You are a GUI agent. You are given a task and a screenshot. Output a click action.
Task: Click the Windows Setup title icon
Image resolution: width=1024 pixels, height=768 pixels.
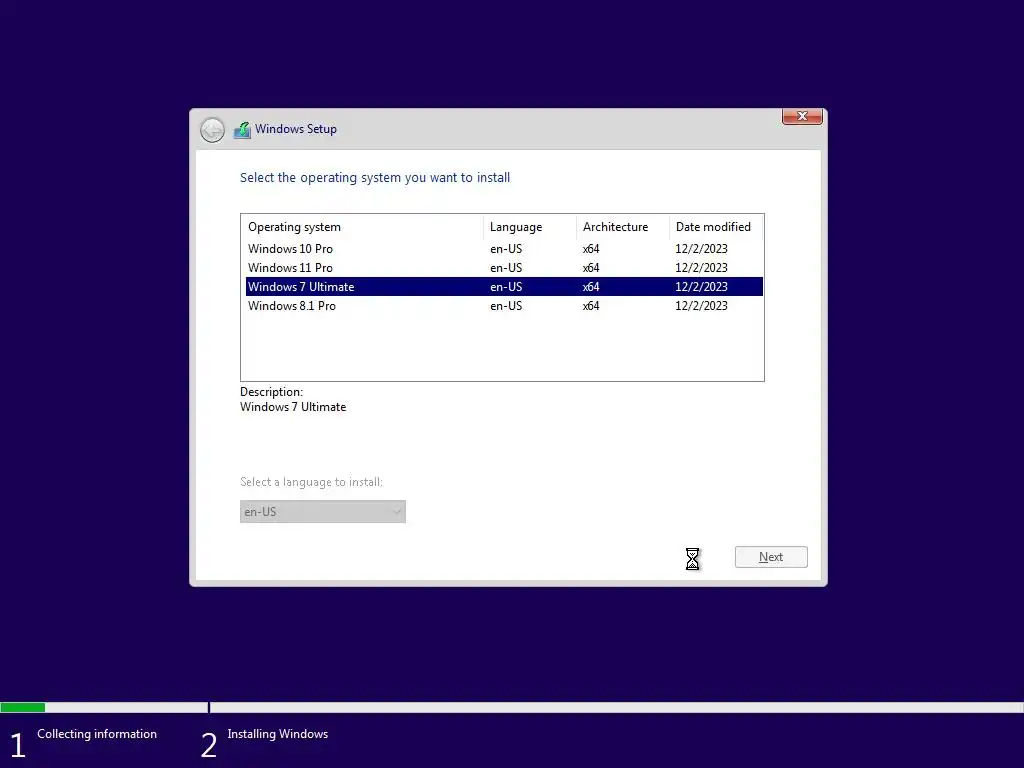click(x=242, y=129)
